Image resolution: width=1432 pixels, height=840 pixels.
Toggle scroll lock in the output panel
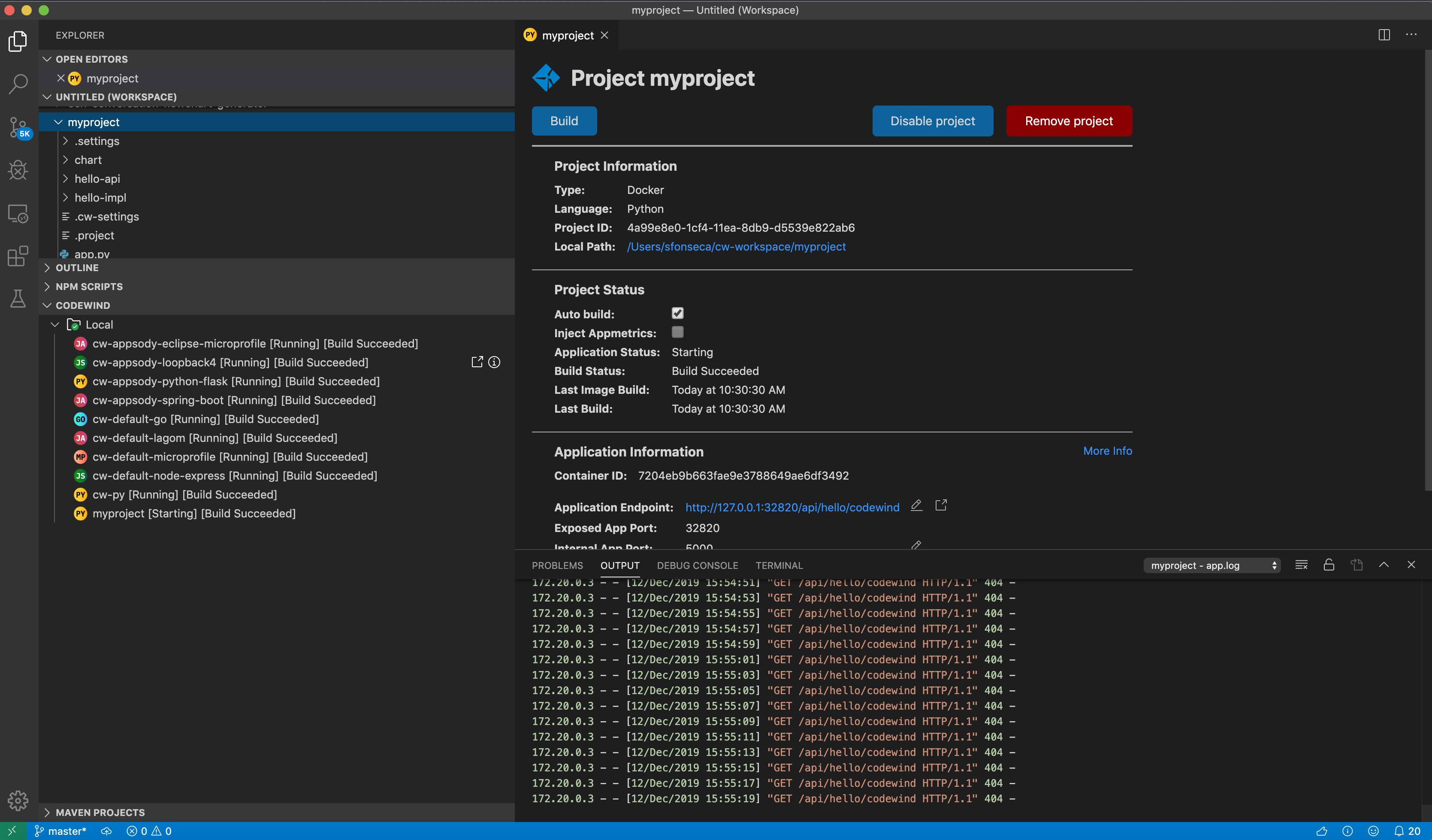point(1329,564)
